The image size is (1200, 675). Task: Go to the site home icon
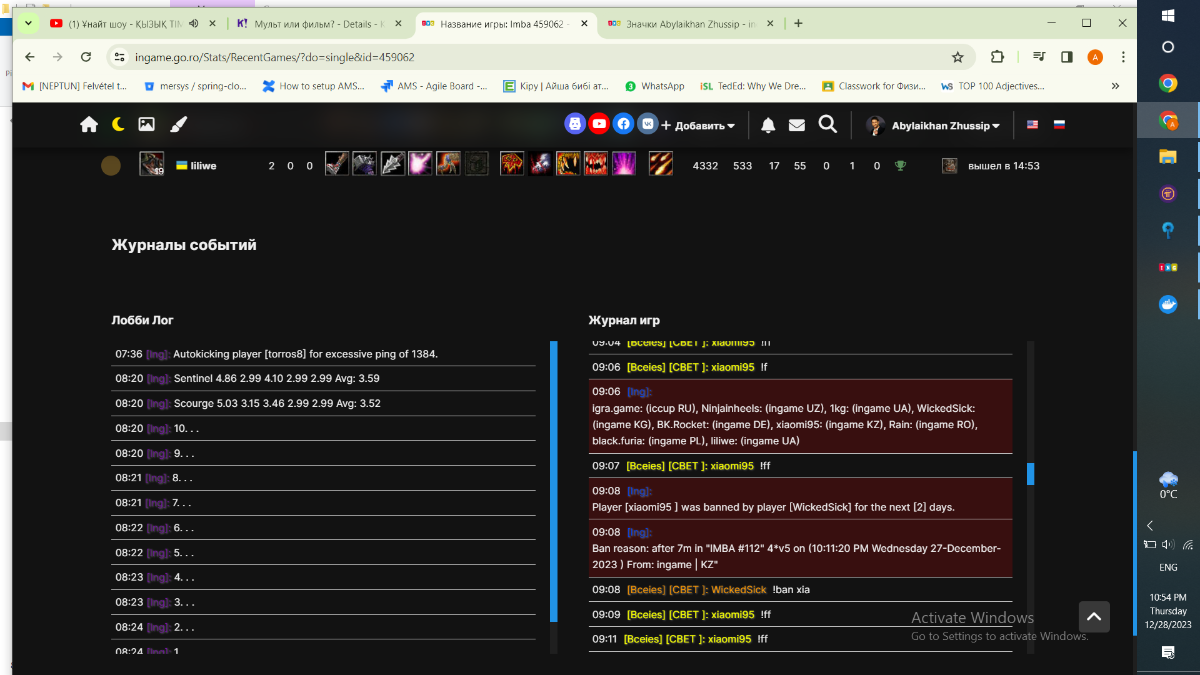pyautogui.click(x=89, y=124)
